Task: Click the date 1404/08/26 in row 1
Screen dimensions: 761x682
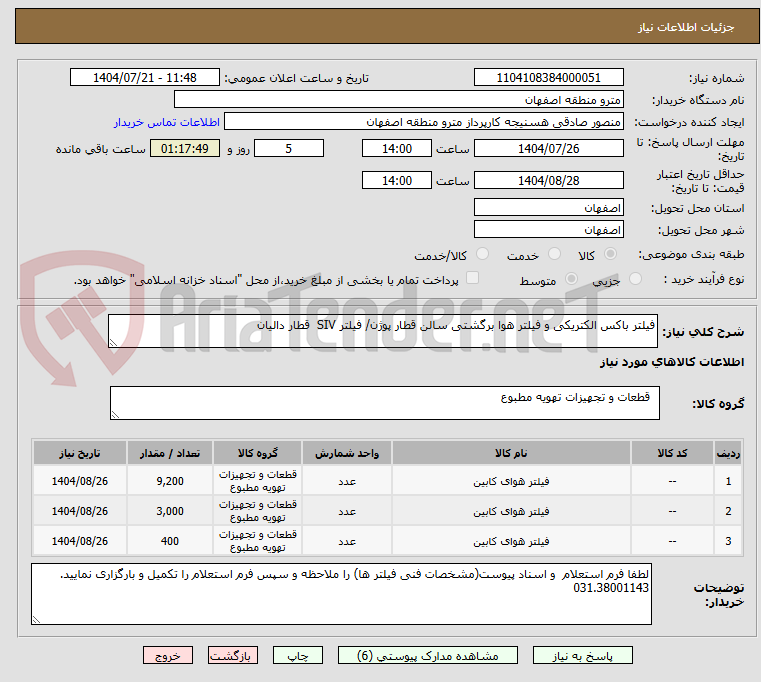Action: [80, 481]
